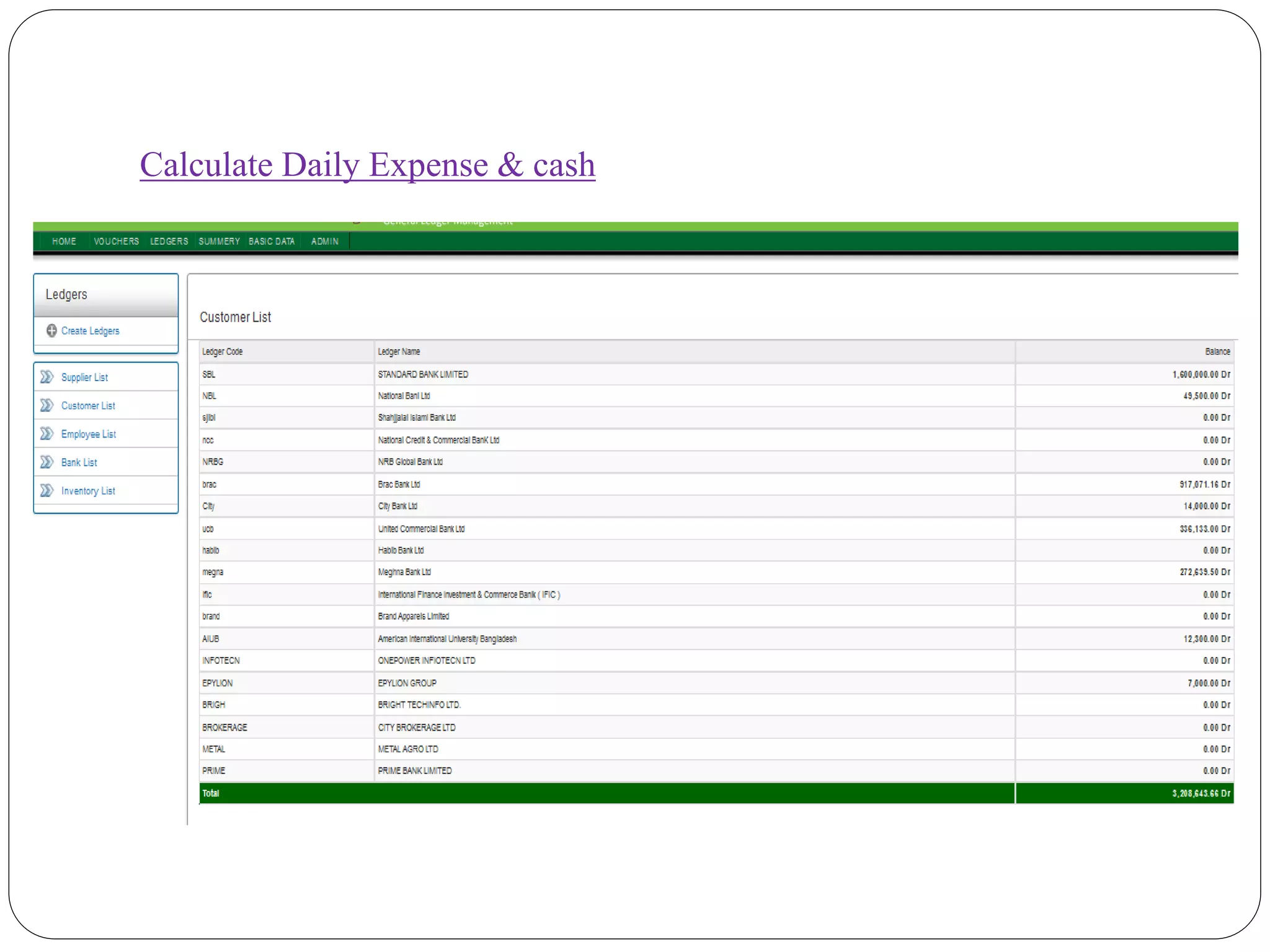Select METAL AGRO LTD row
This screenshot has height=952, width=1270.
point(716,749)
